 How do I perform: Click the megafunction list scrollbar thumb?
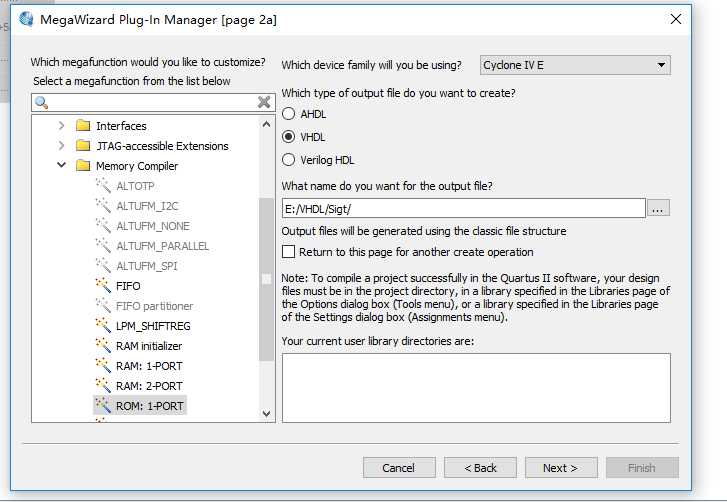click(x=266, y=279)
